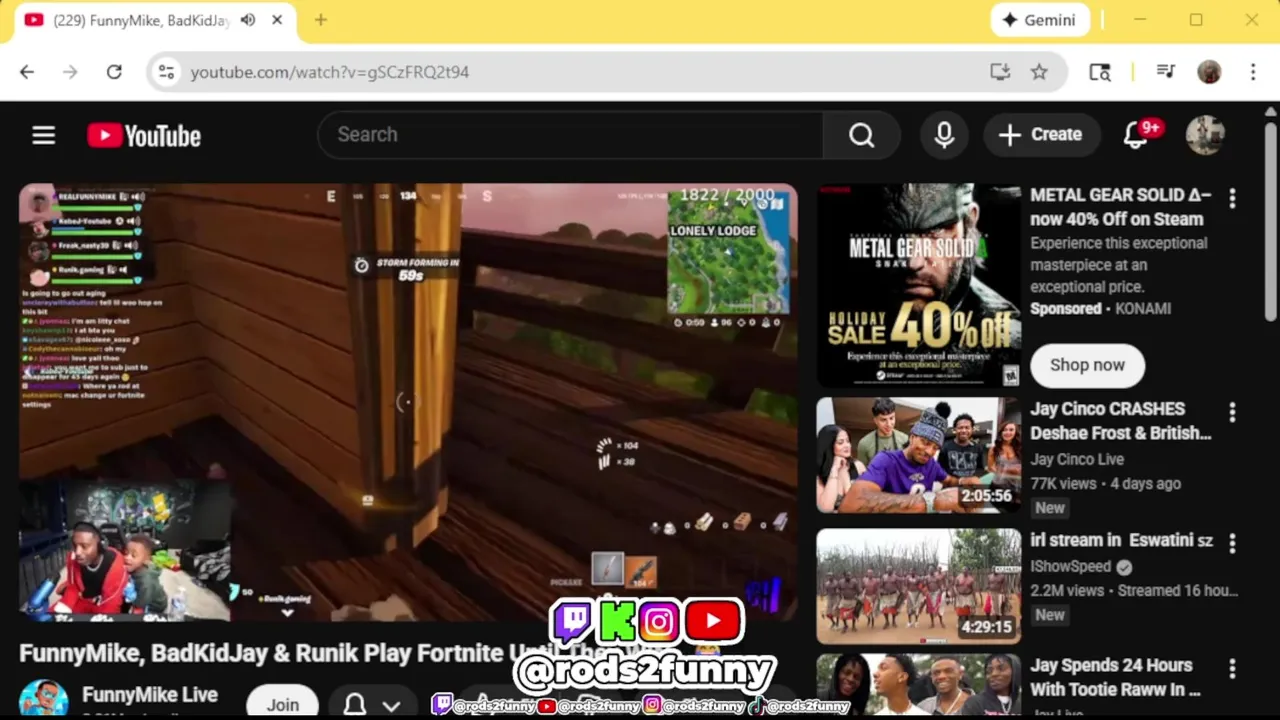Mute the tab via speaker icon

click(x=248, y=20)
